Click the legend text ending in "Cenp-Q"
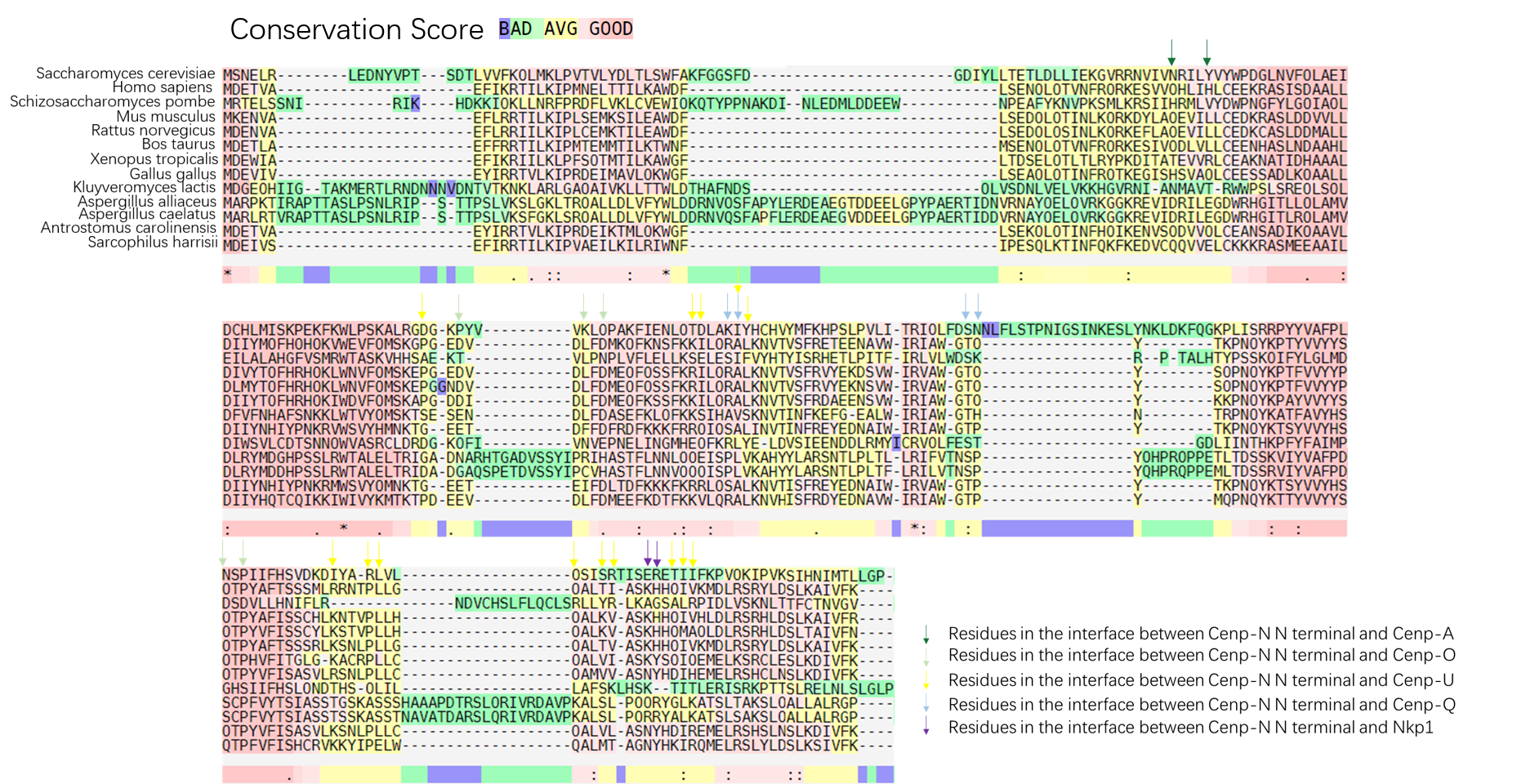The image size is (1517, 784). 1202,705
